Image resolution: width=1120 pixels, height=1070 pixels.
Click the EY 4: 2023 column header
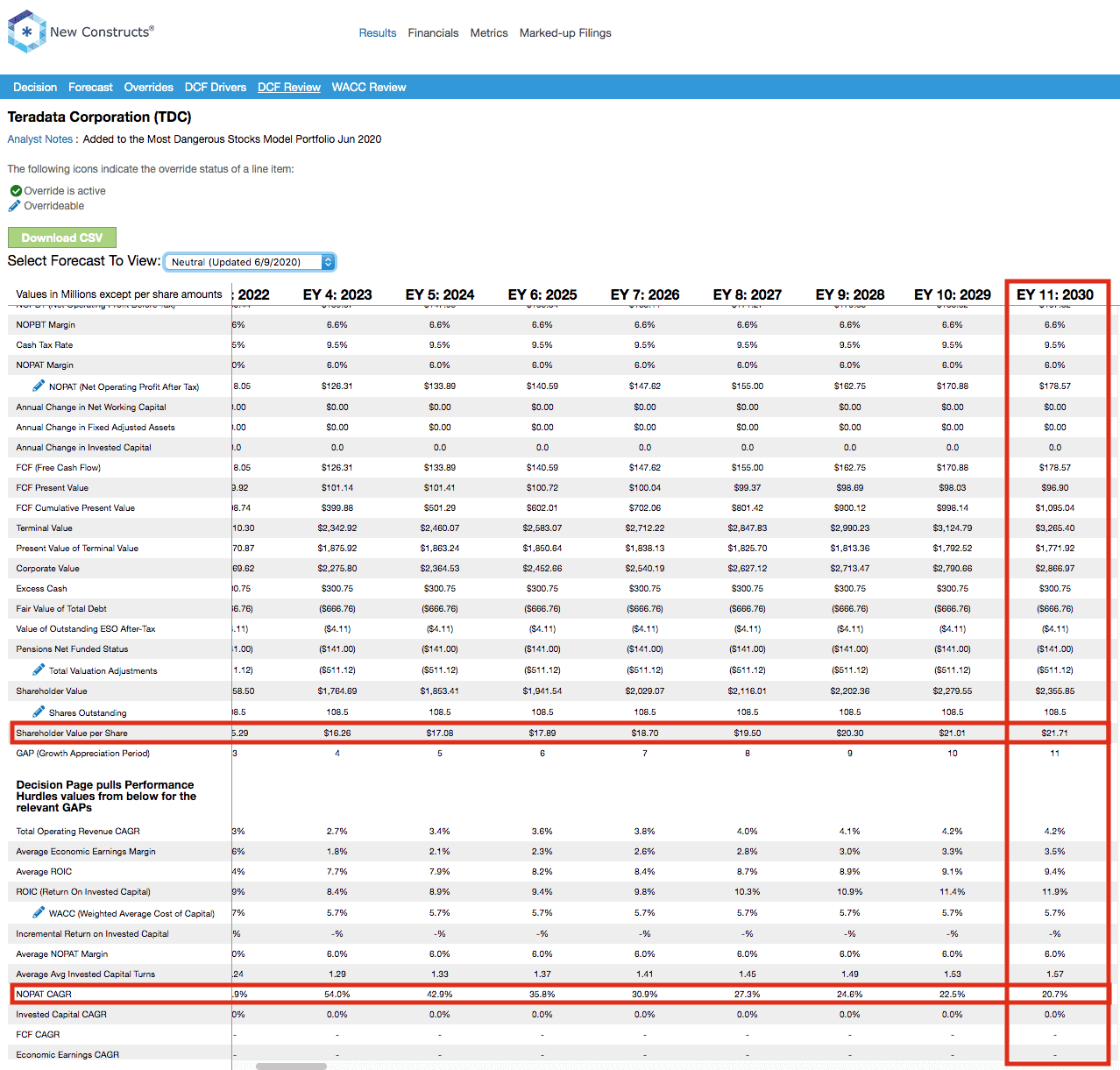[x=337, y=294]
